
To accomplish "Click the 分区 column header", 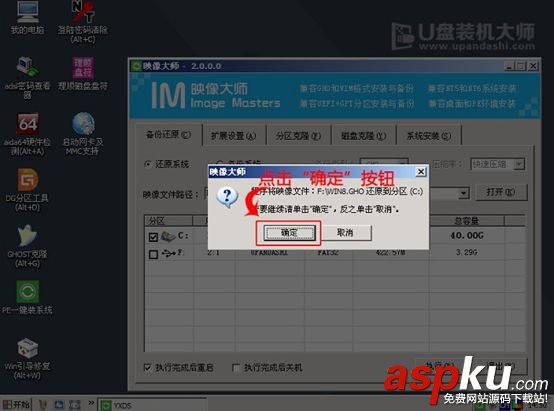I will [169, 221].
